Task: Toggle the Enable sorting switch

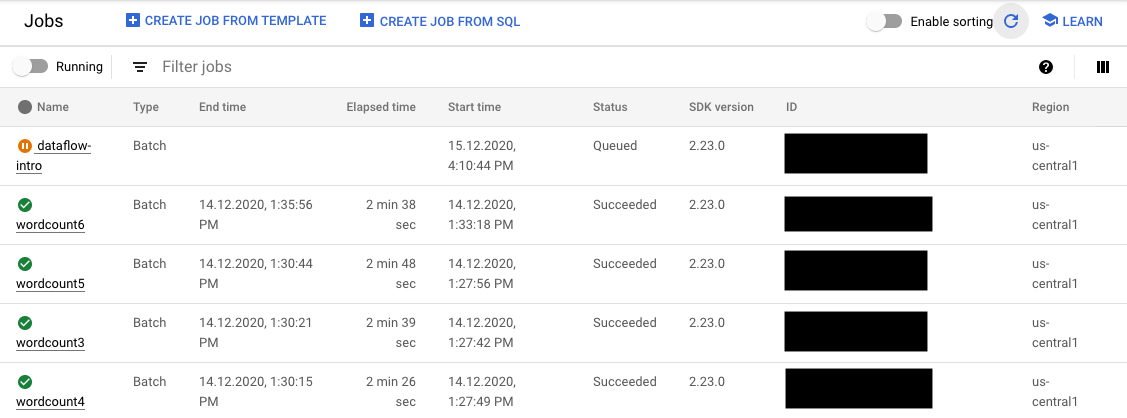Action: pyautogui.click(x=884, y=21)
